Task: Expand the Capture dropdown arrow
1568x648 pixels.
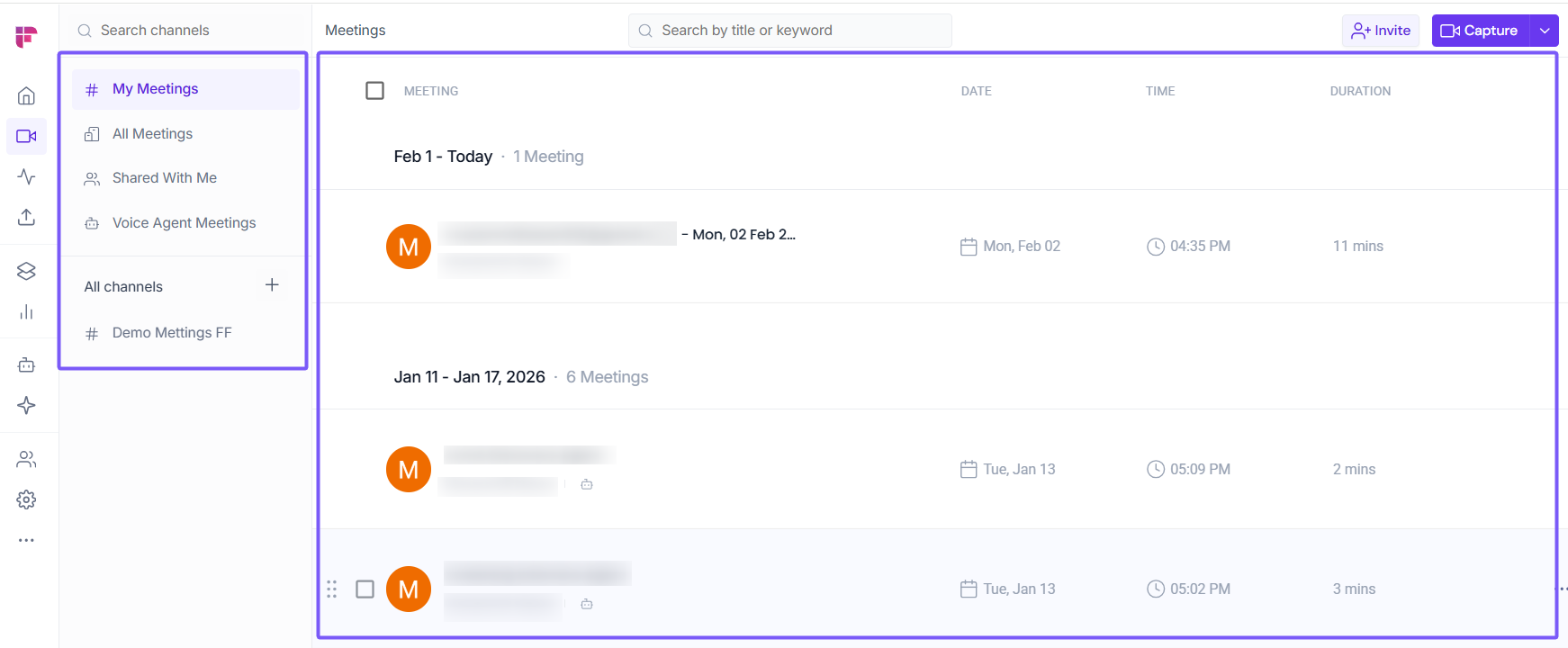Action: (x=1545, y=31)
